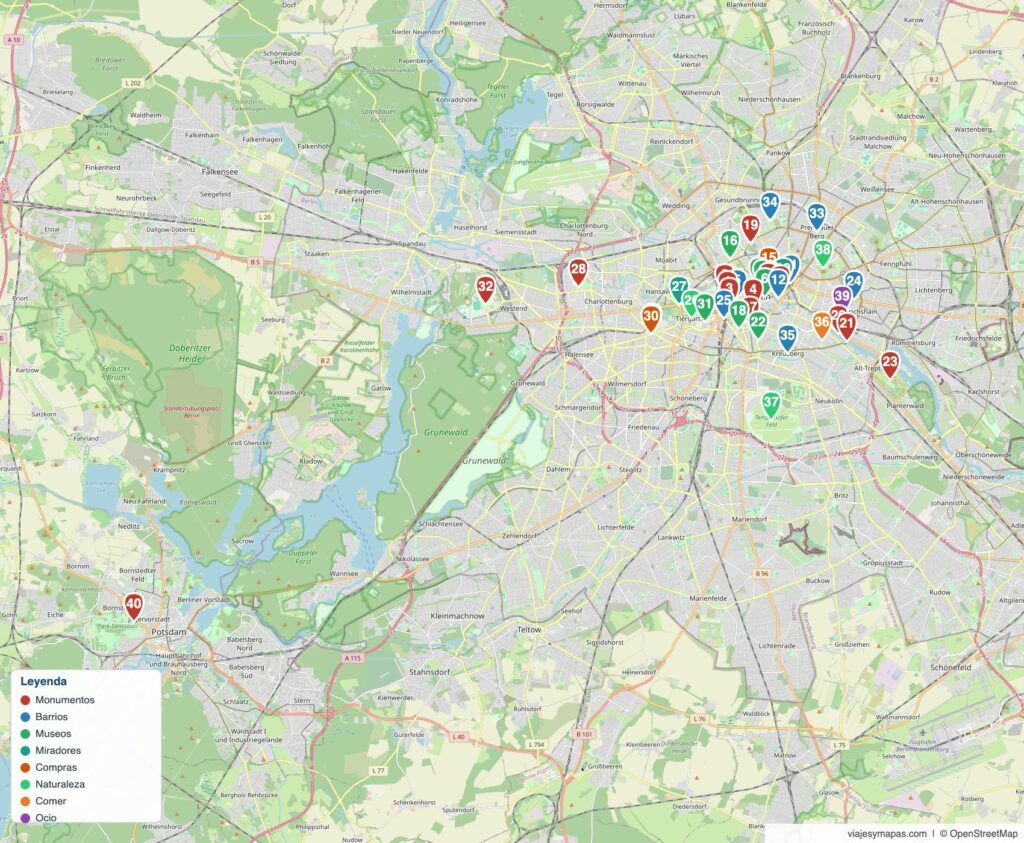The image size is (1024, 843).
Task: Click the Leyenda legend title
Action: coord(43,682)
